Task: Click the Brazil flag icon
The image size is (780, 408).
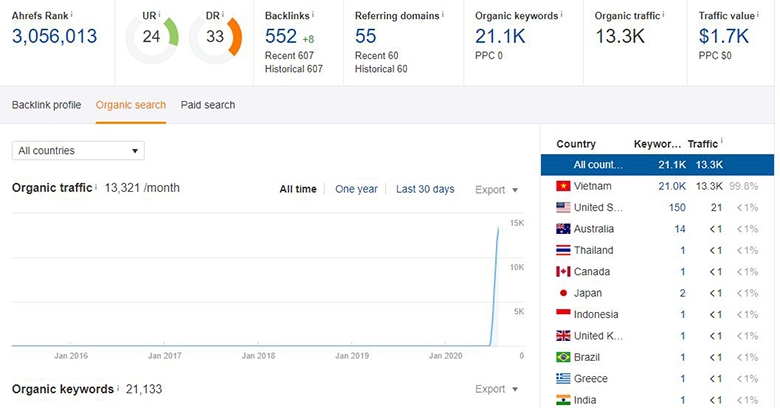Action: [x=563, y=357]
